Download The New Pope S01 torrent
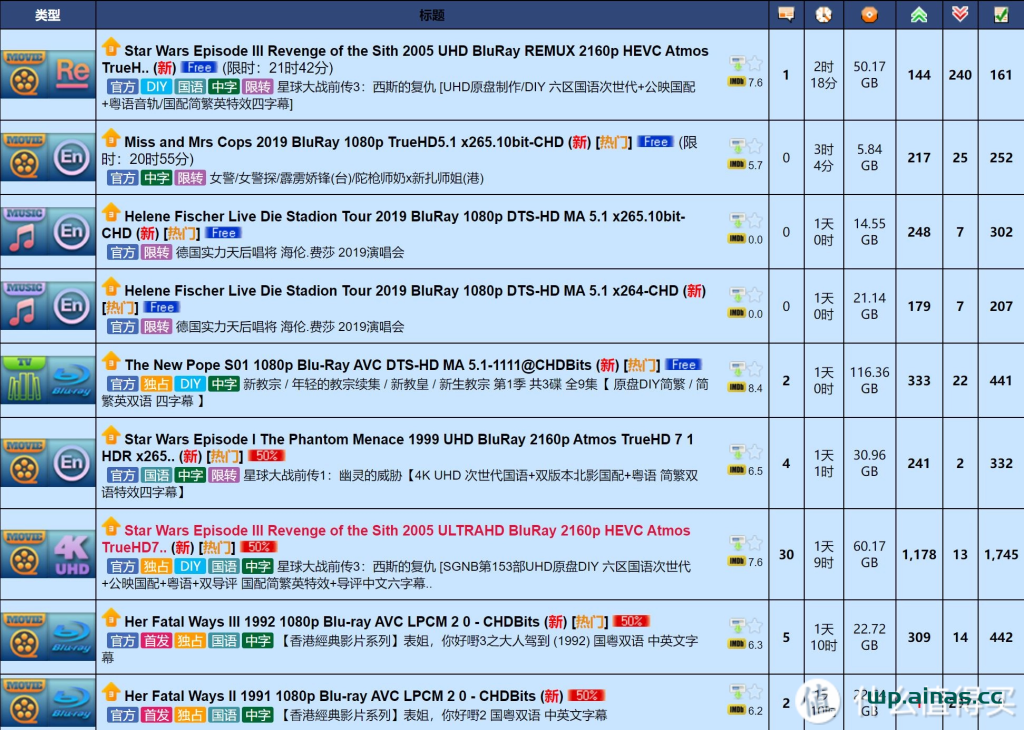This screenshot has width=1024, height=730. 737,369
